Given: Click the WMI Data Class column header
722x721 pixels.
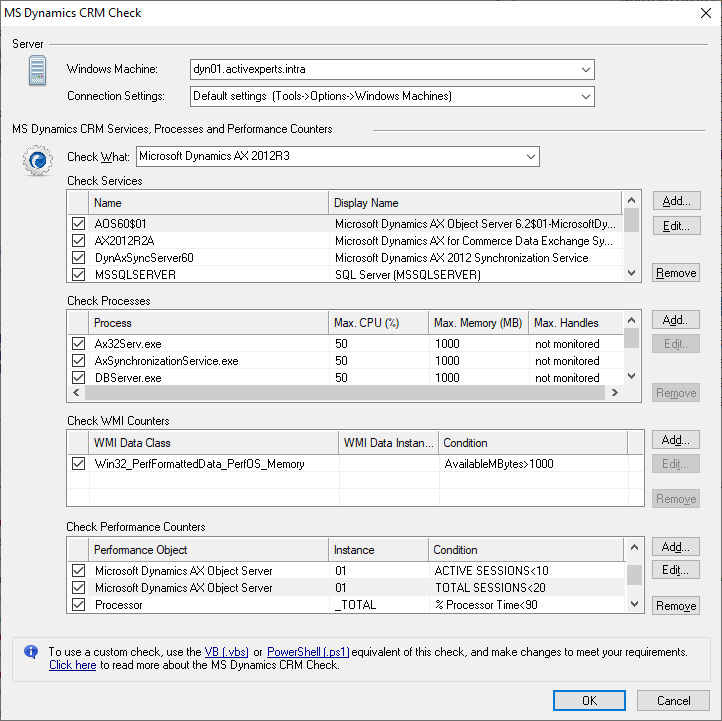Looking at the screenshot, I should 214,443.
